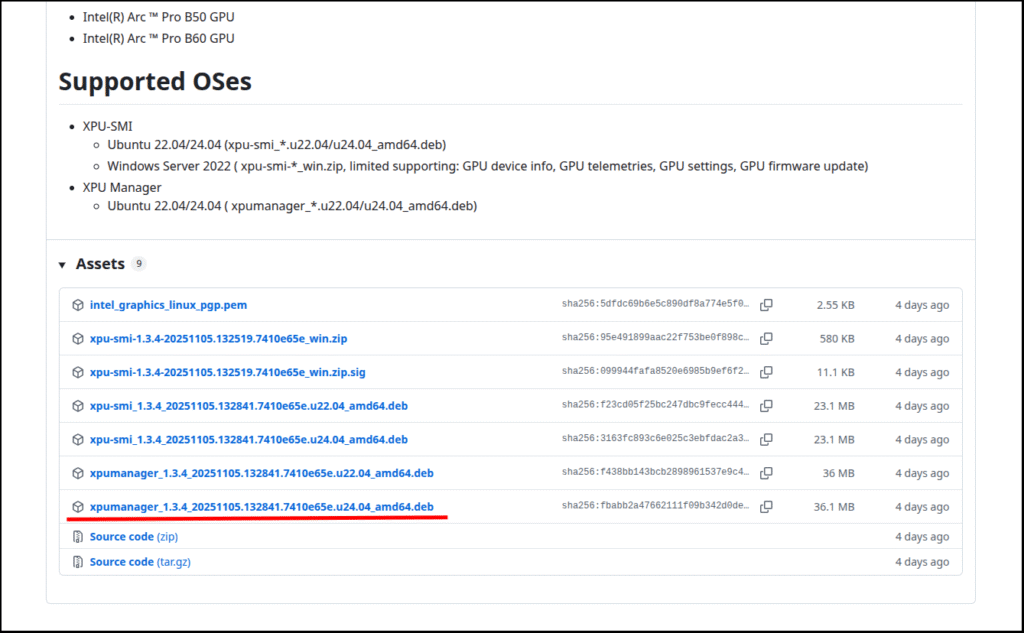The image size is (1024, 633).
Task: Download xpu-smi u24.04 amd64 deb package
Action: coord(248,439)
